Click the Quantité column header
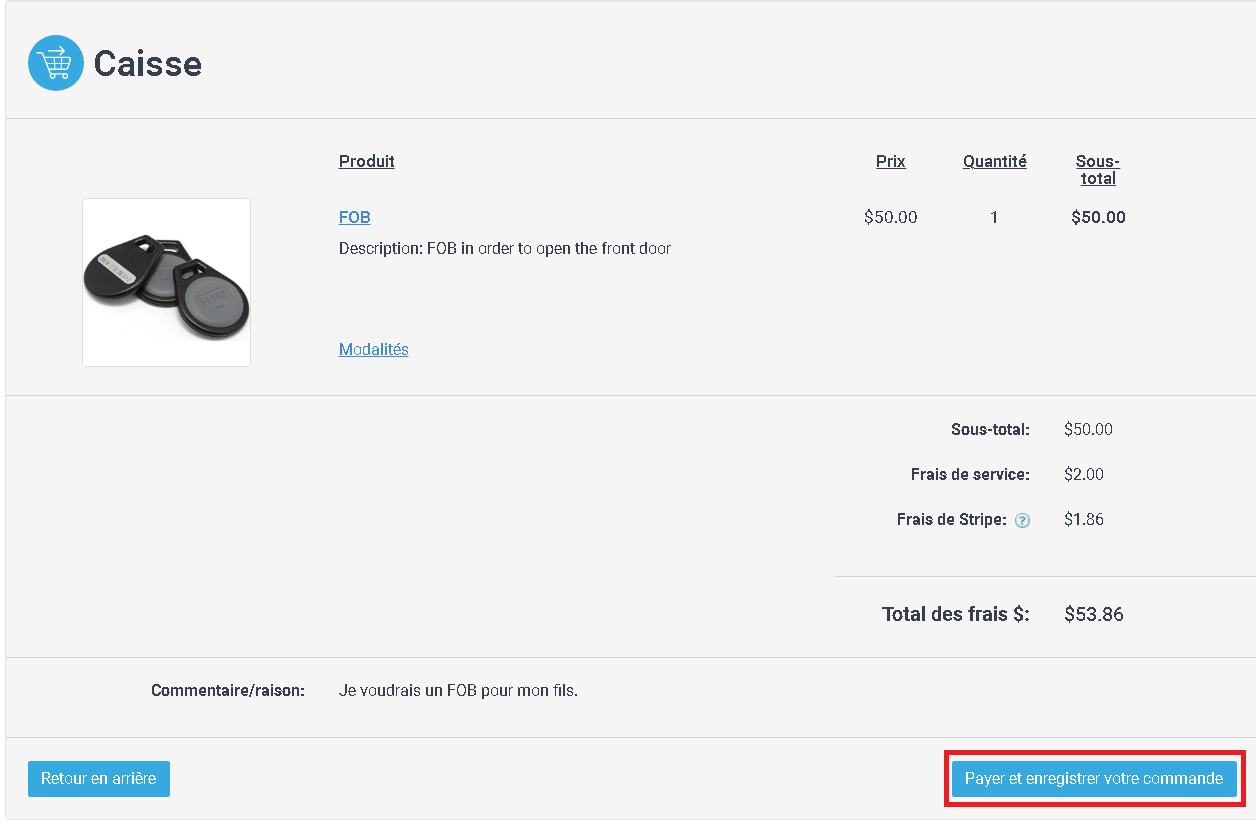 point(995,161)
